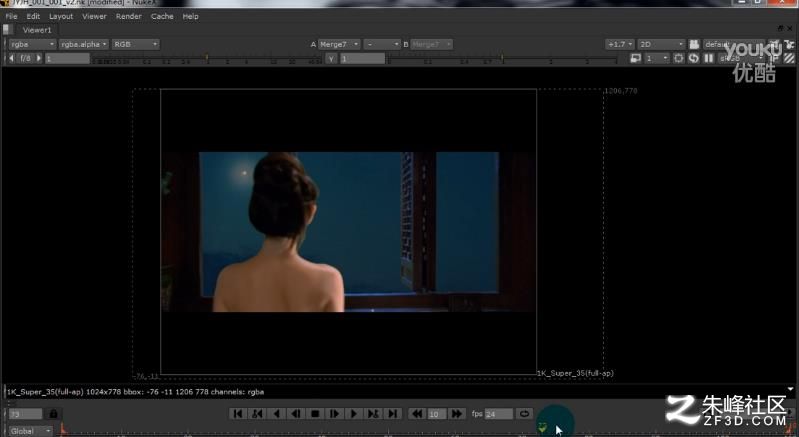Toggle the Y gamma button
Screen dimensions: 799x437
click(331, 59)
